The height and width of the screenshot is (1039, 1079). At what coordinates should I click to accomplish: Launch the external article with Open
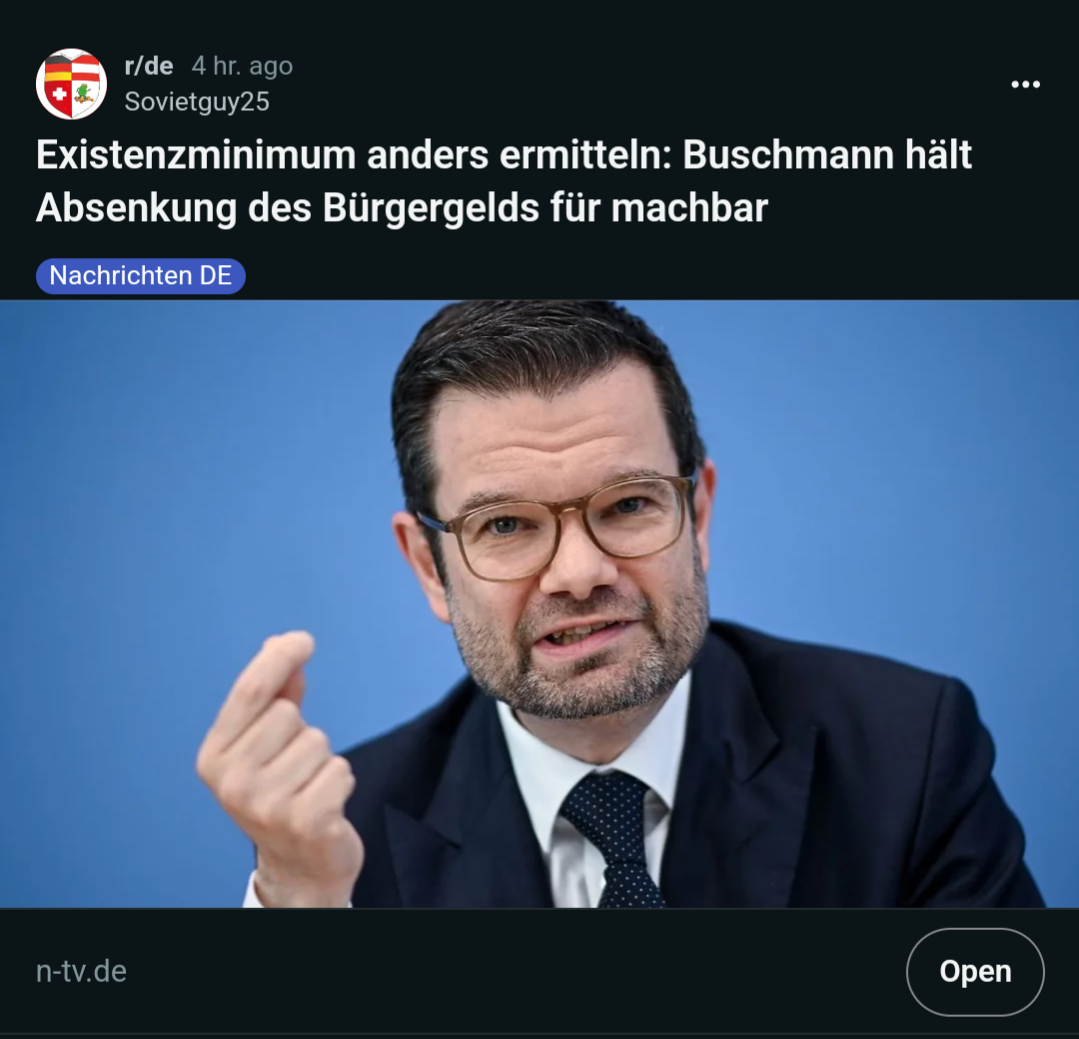pos(975,972)
